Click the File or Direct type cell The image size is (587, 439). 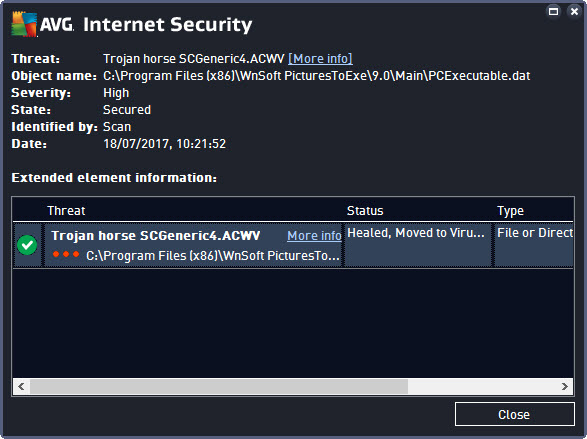click(x=534, y=245)
